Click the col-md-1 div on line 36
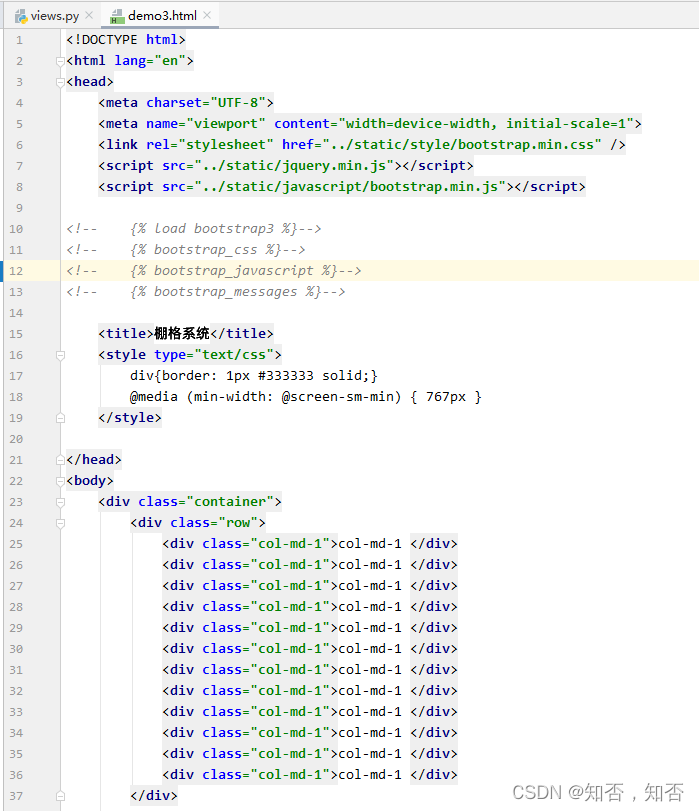The image size is (699, 811). tap(310, 775)
